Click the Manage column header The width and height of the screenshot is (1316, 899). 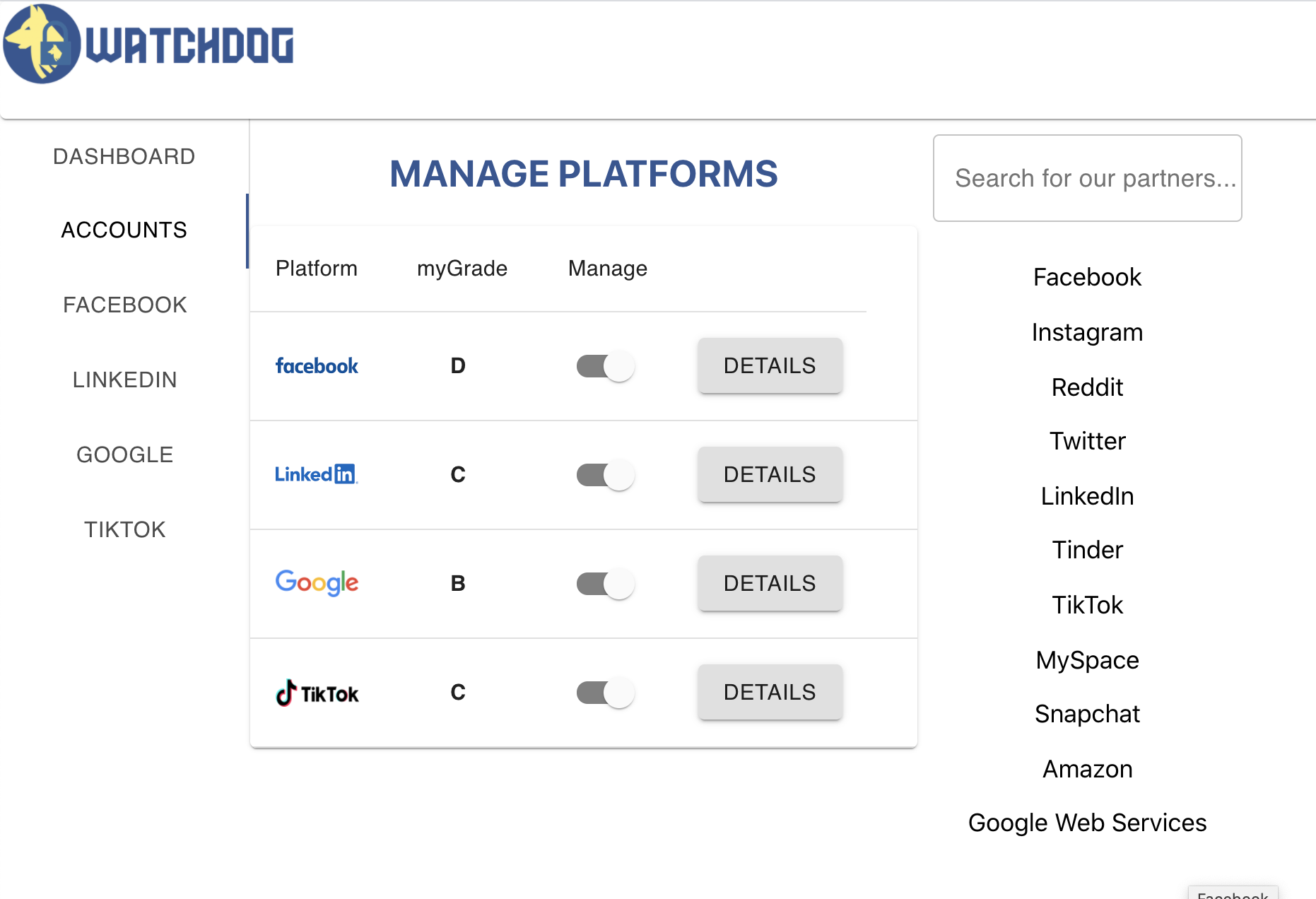[608, 269]
